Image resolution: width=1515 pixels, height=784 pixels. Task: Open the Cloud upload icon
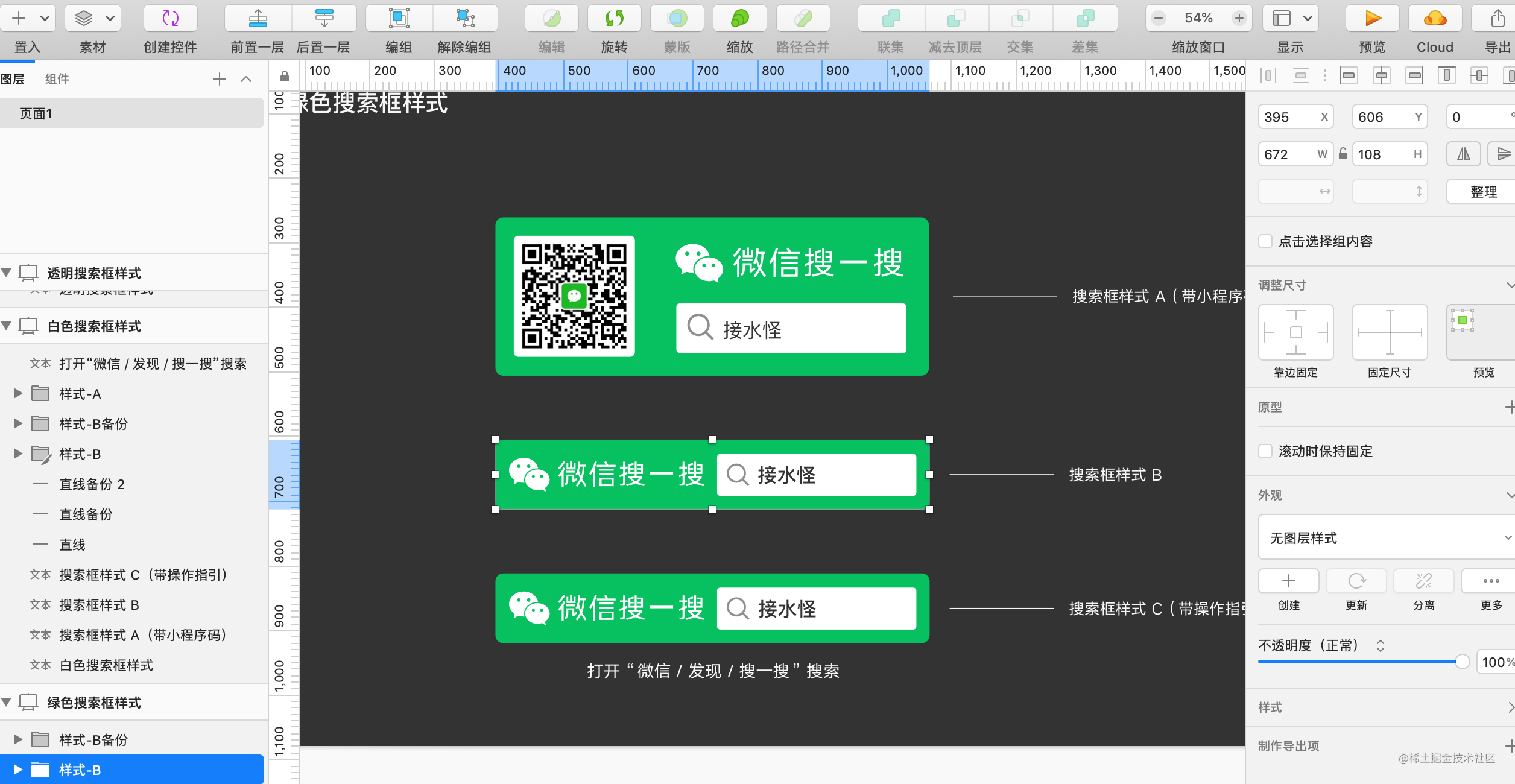click(x=1435, y=18)
